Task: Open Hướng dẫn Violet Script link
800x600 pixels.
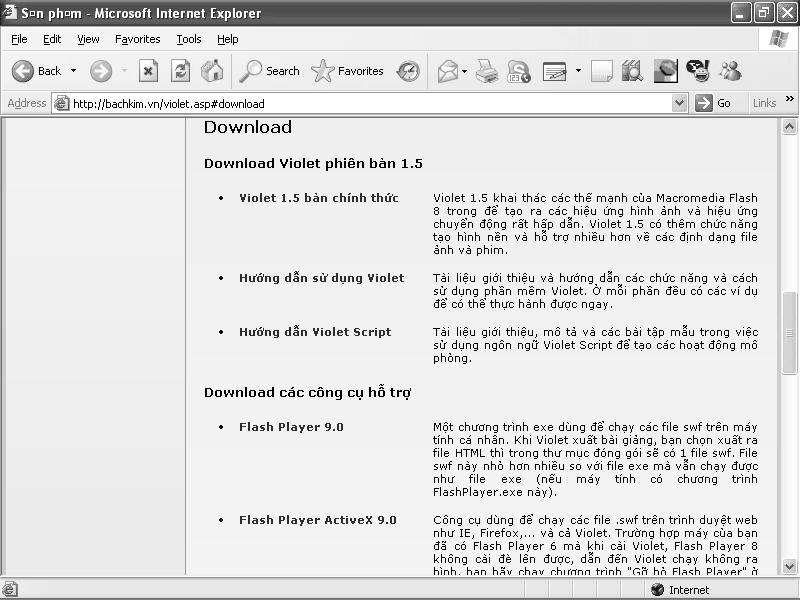Action: [315, 332]
